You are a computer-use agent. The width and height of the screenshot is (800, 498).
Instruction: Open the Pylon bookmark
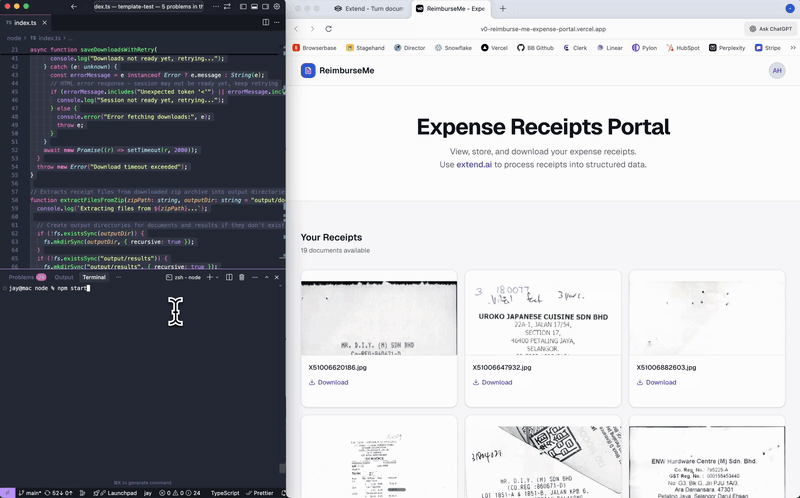644,48
